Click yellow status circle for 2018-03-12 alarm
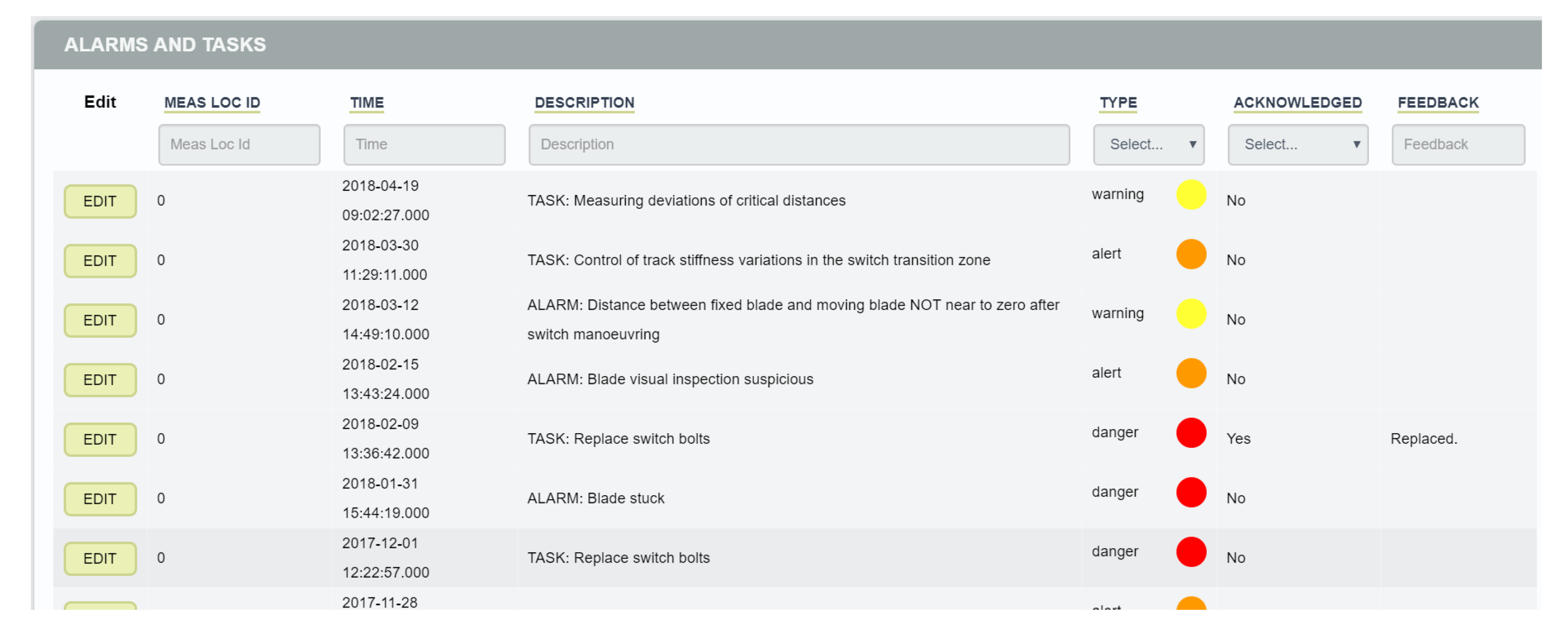1568x633 pixels. (1190, 314)
